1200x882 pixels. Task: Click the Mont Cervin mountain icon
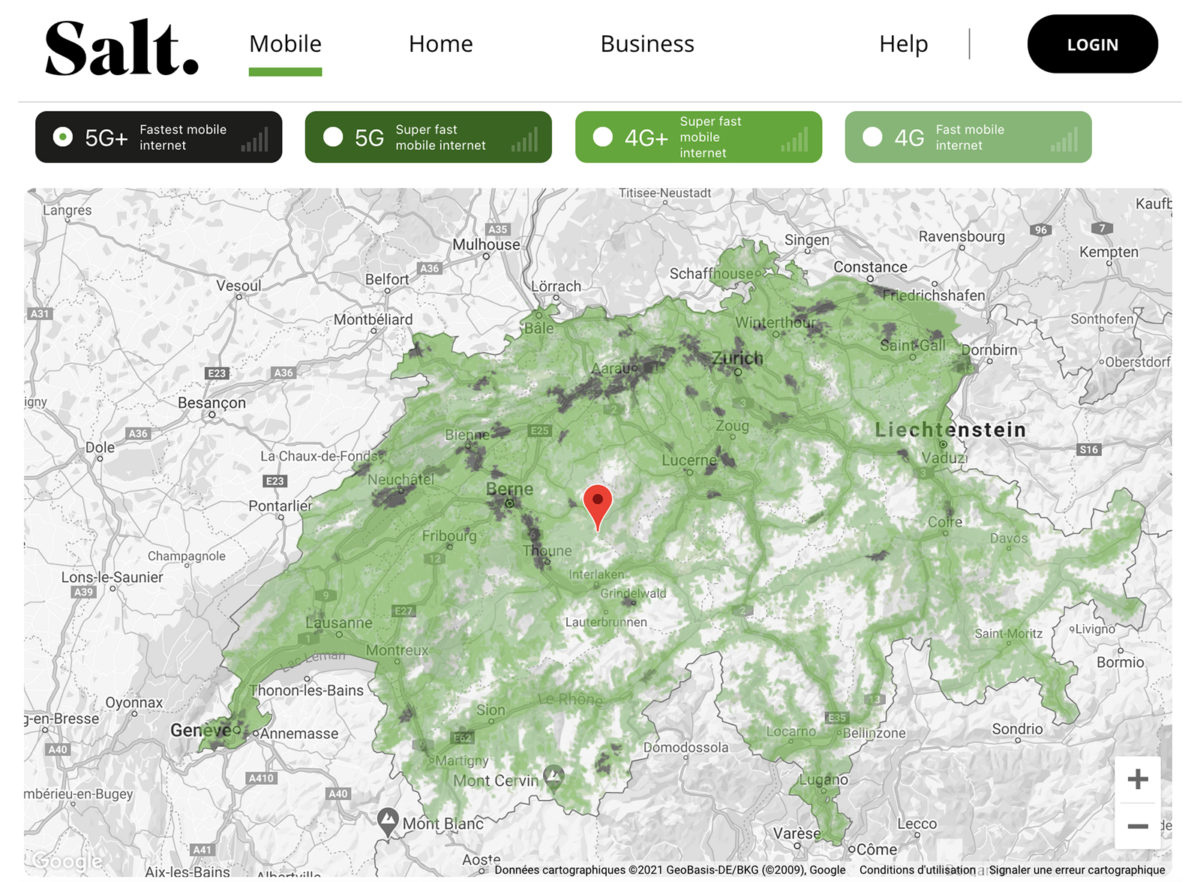554,777
